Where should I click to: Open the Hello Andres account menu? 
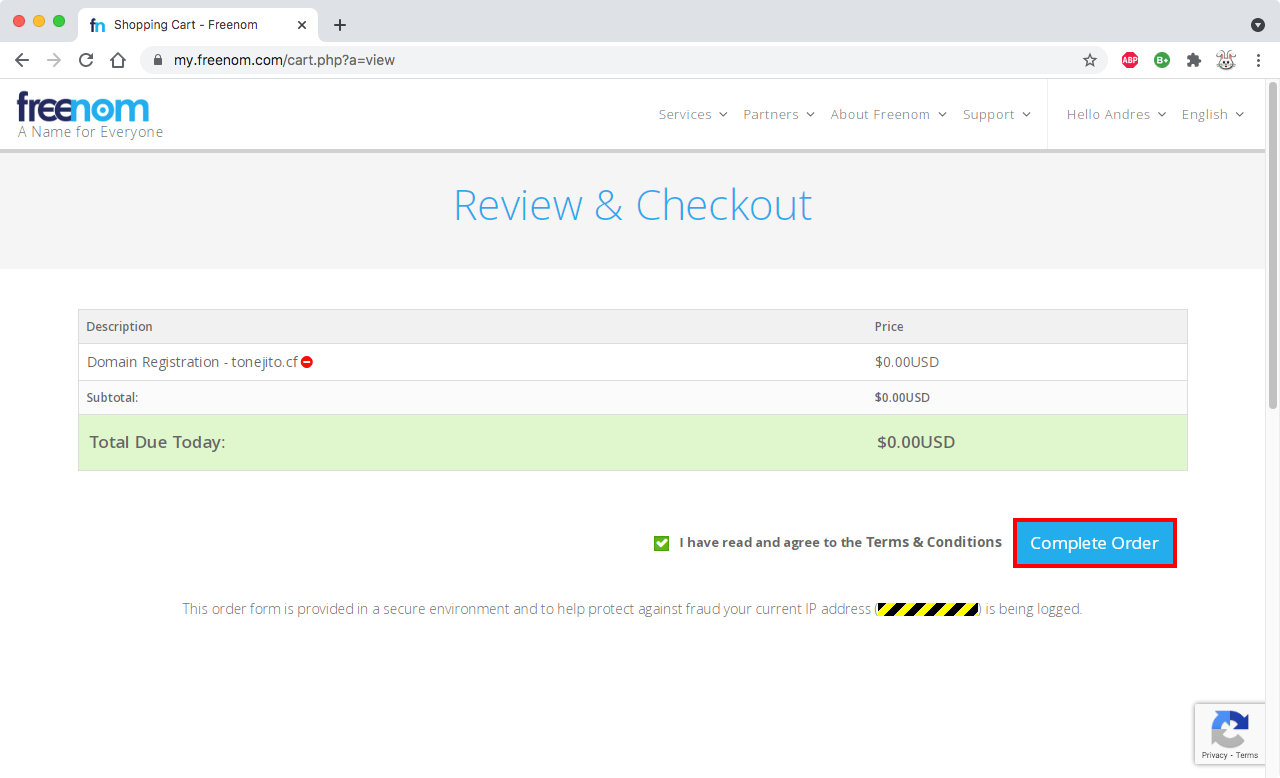click(x=1116, y=115)
